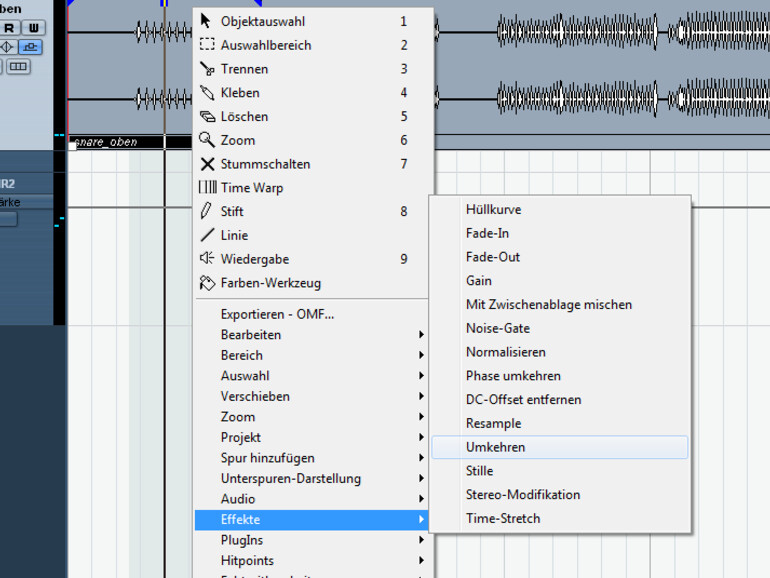Click the audio waveform right of the menu
770x578 pixels.
pos(602,66)
